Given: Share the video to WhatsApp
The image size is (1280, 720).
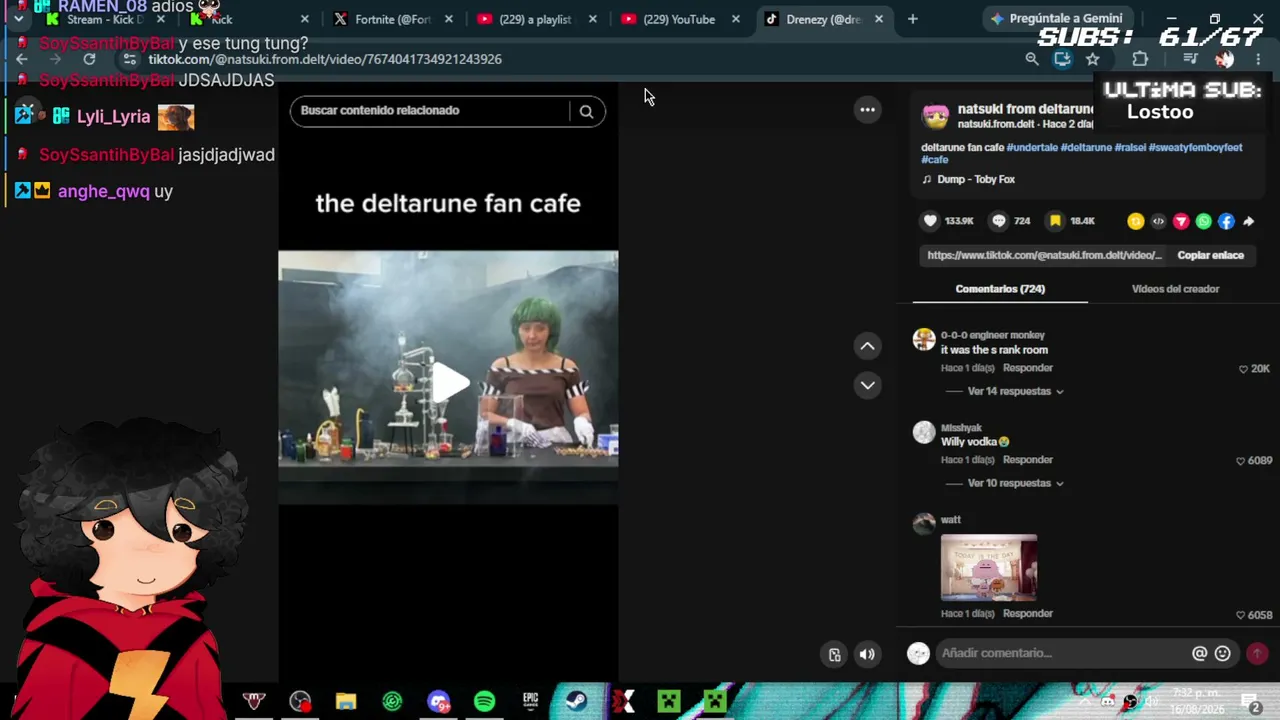Looking at the screenshot, I should [1203, 221].
